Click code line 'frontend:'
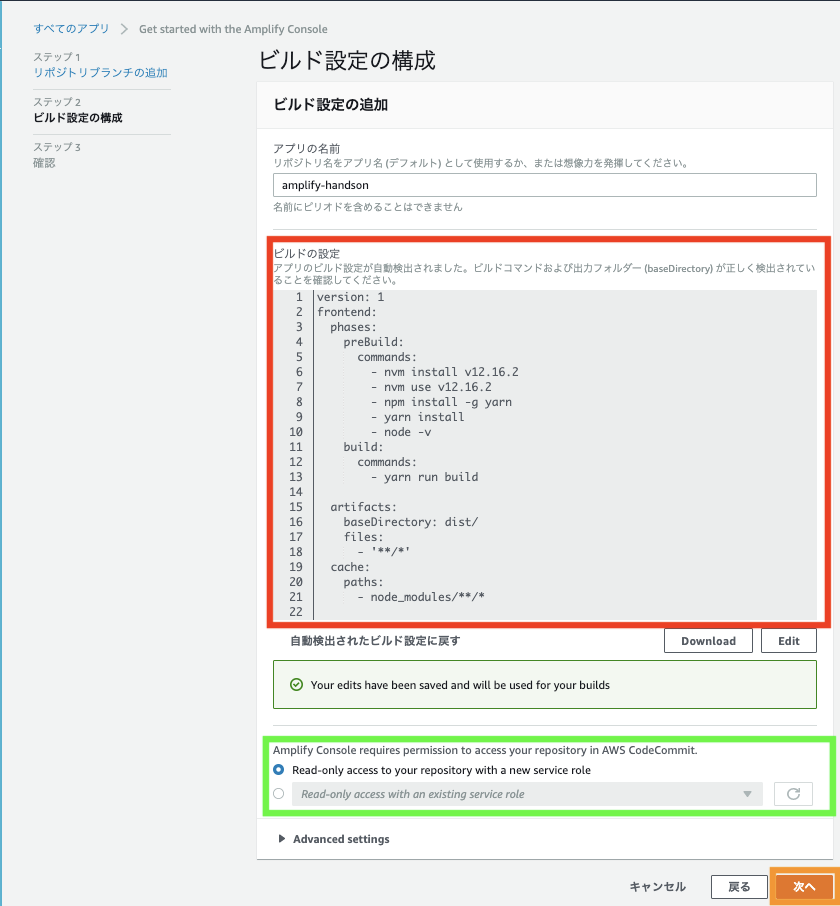Image resolution: width=840 pixels, height=906 pixels. point(347,312)
